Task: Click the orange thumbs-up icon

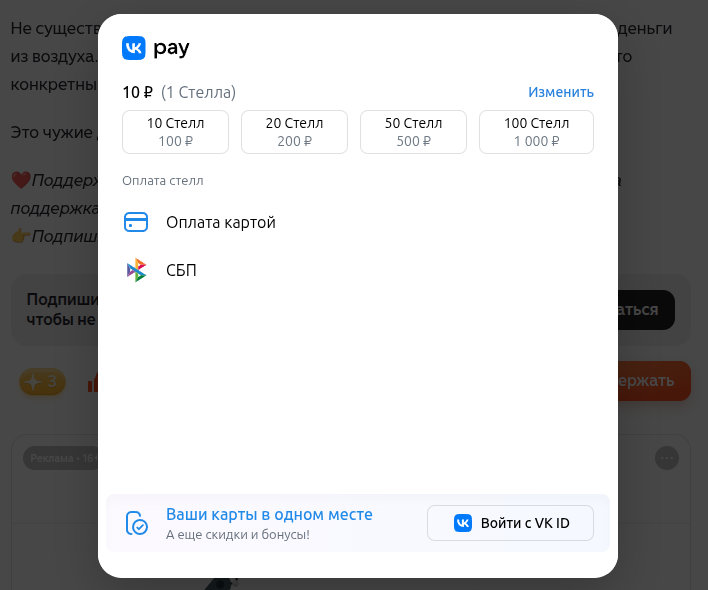Action: coord(93,382)
